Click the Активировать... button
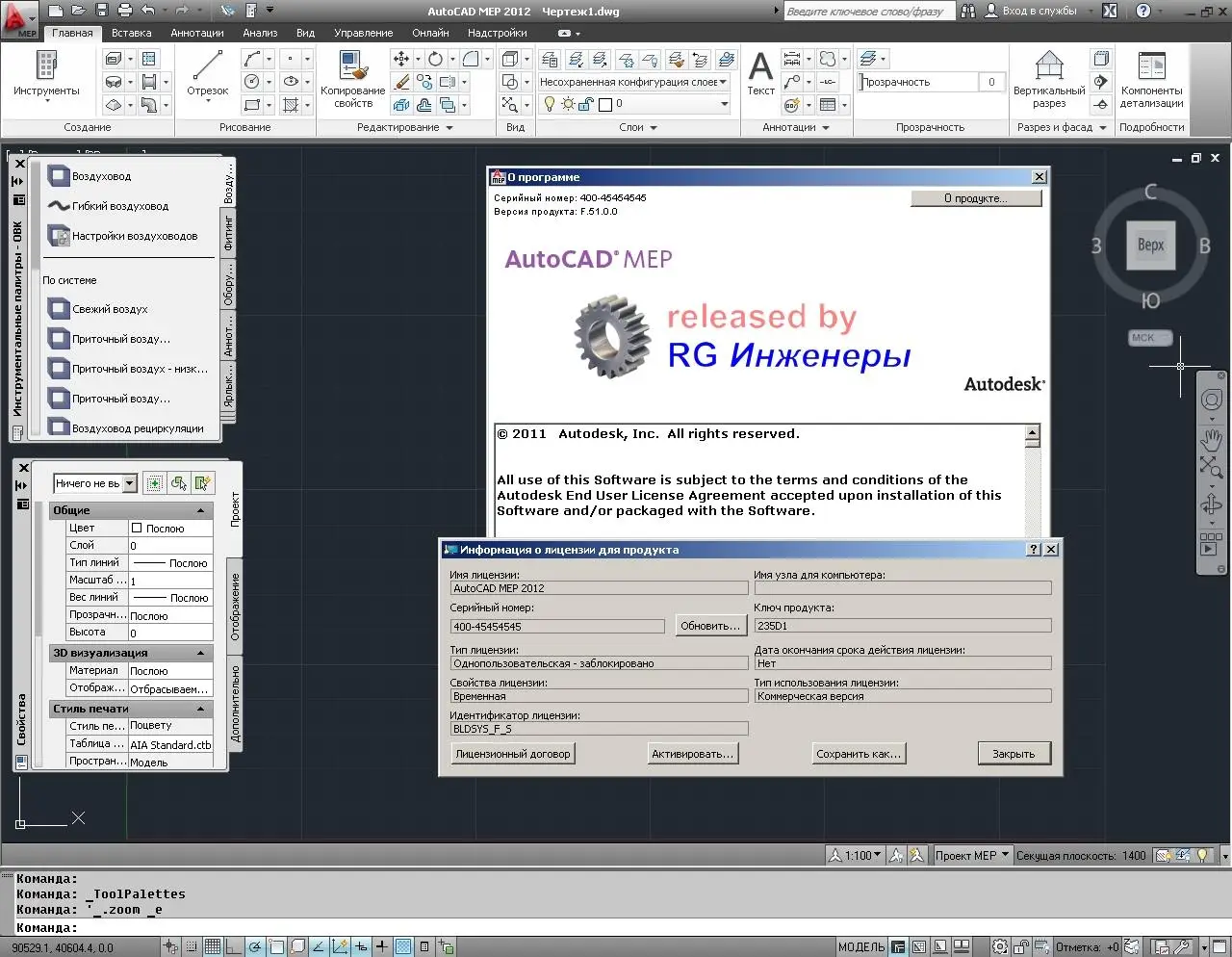Viewport: 1232px width, 957px height. click(692, 754)
